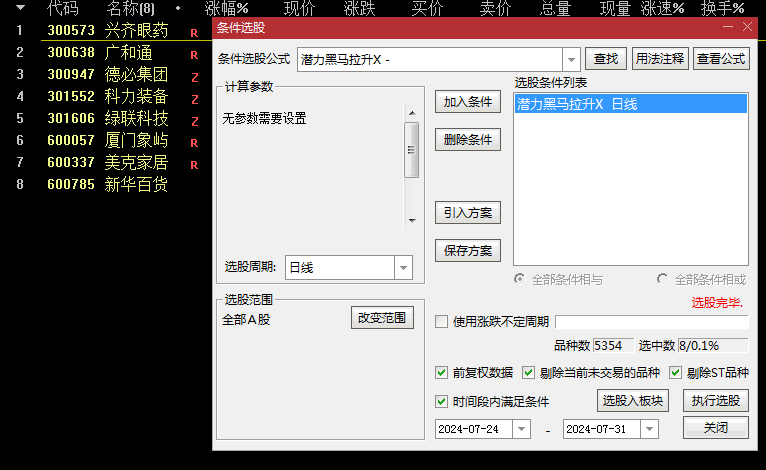View formula with 查看公式 button

[x=721, y=59]
